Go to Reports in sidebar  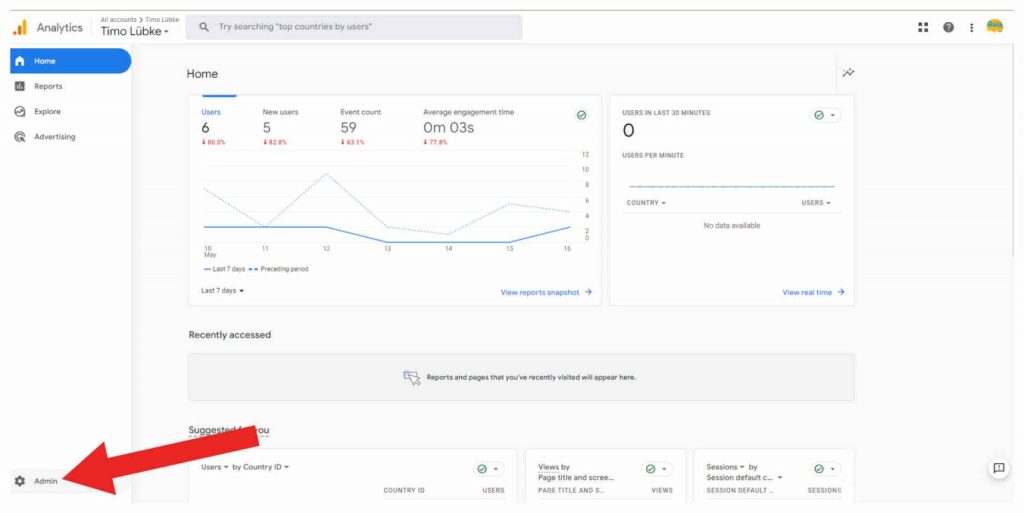click(48, 87)
